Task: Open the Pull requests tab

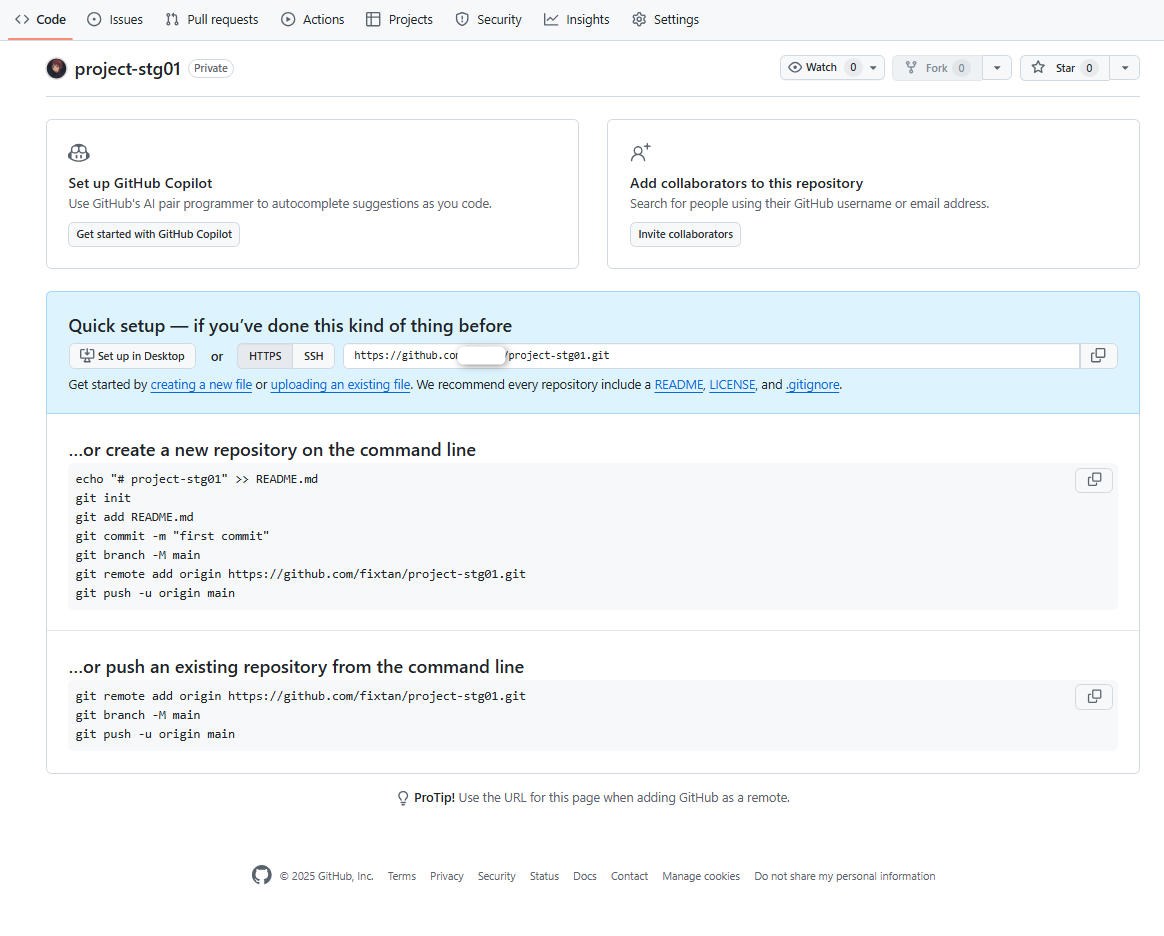Action: point(212,20)
